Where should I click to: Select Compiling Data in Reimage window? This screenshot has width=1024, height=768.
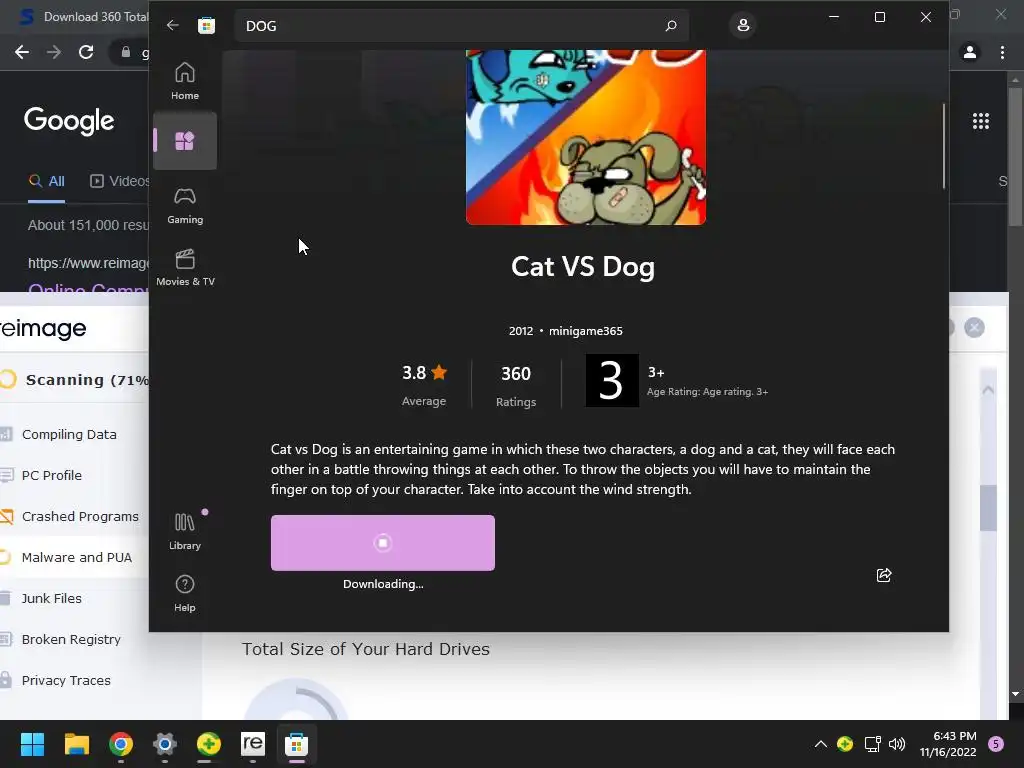pyautogui.click(x=69, y=434)
